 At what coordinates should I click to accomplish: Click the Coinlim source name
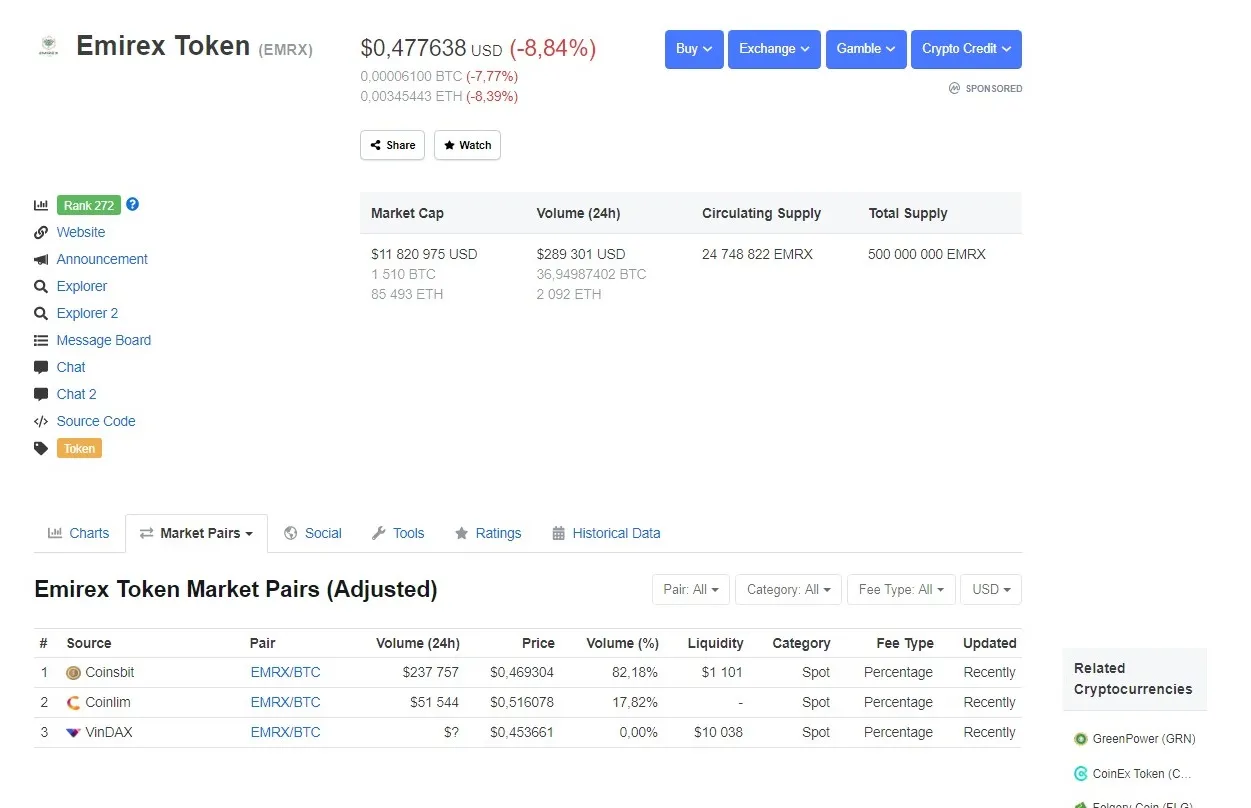(x=108, y=702)
